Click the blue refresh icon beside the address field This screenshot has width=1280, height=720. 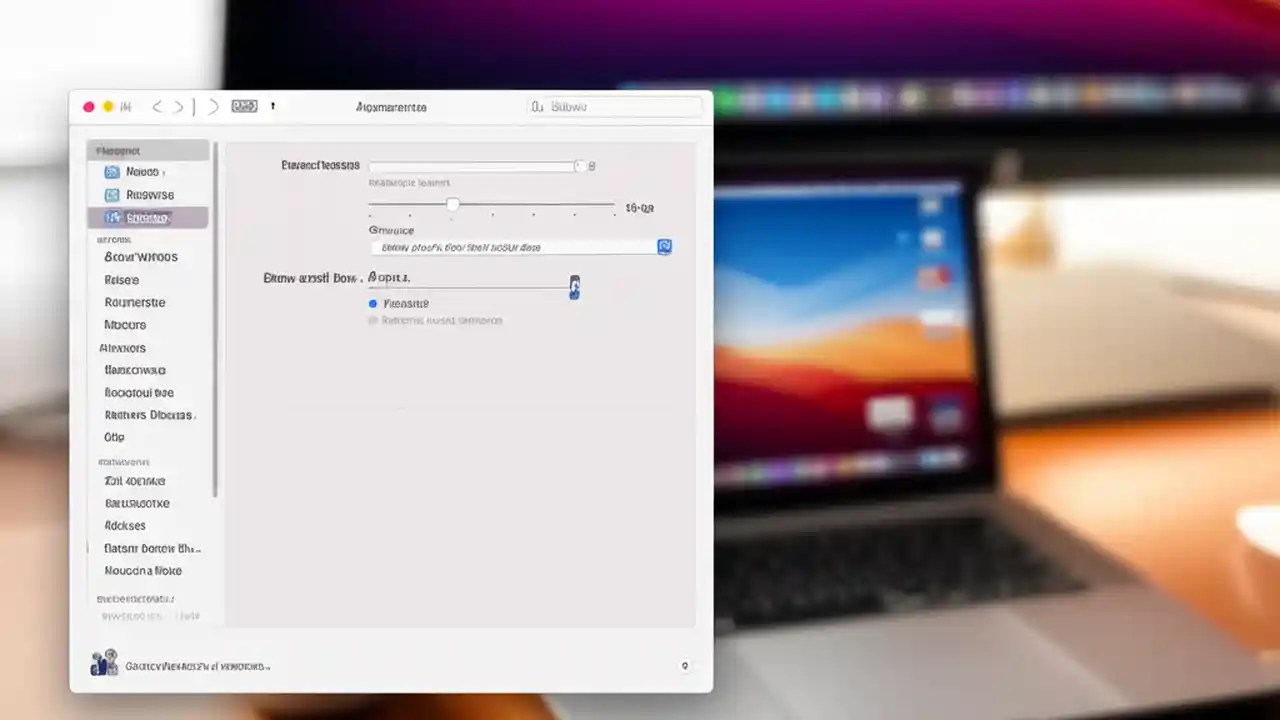point(664,247)
